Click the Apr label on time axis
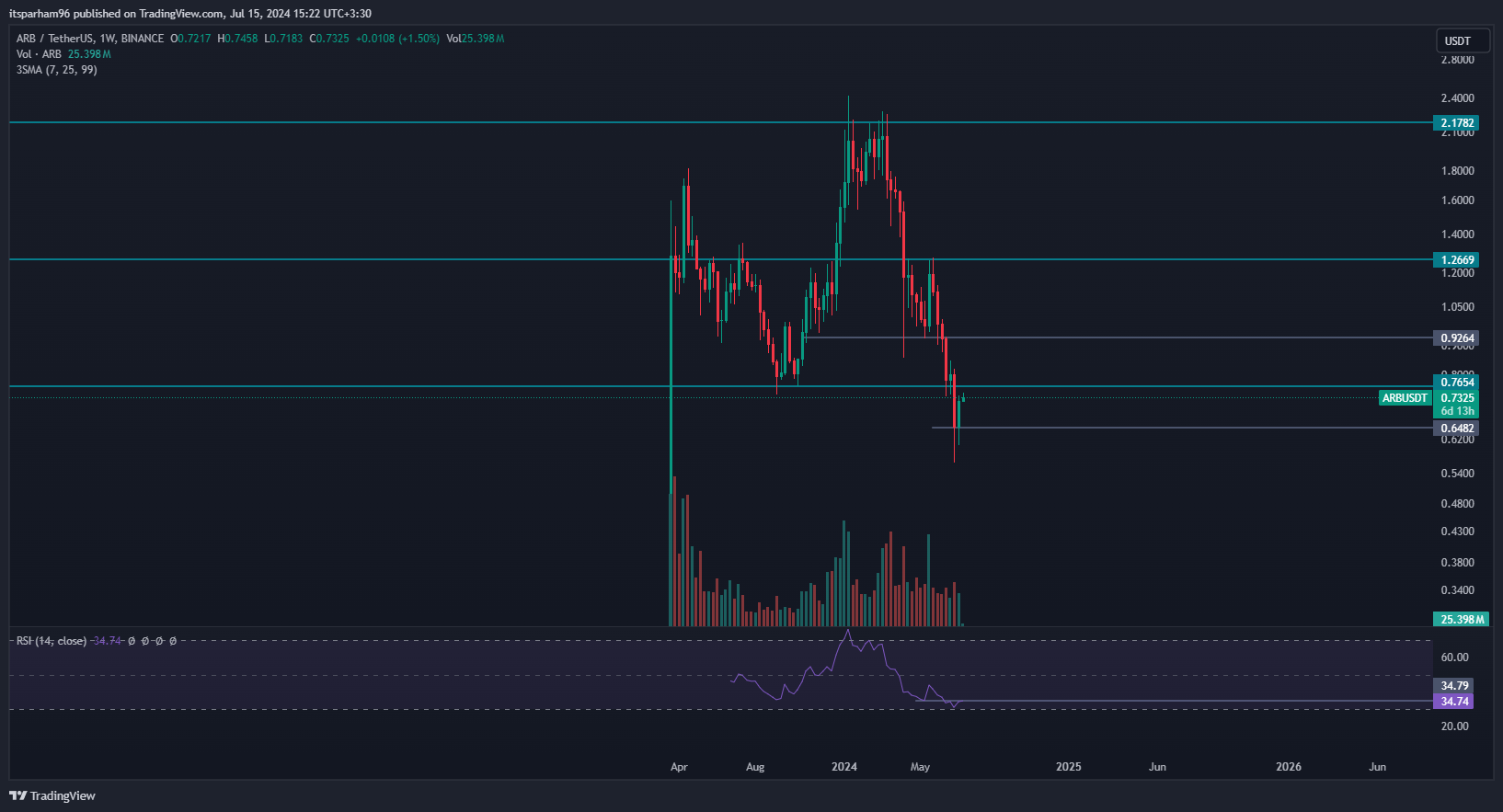 pyautogui.click(x=679, y=766)
